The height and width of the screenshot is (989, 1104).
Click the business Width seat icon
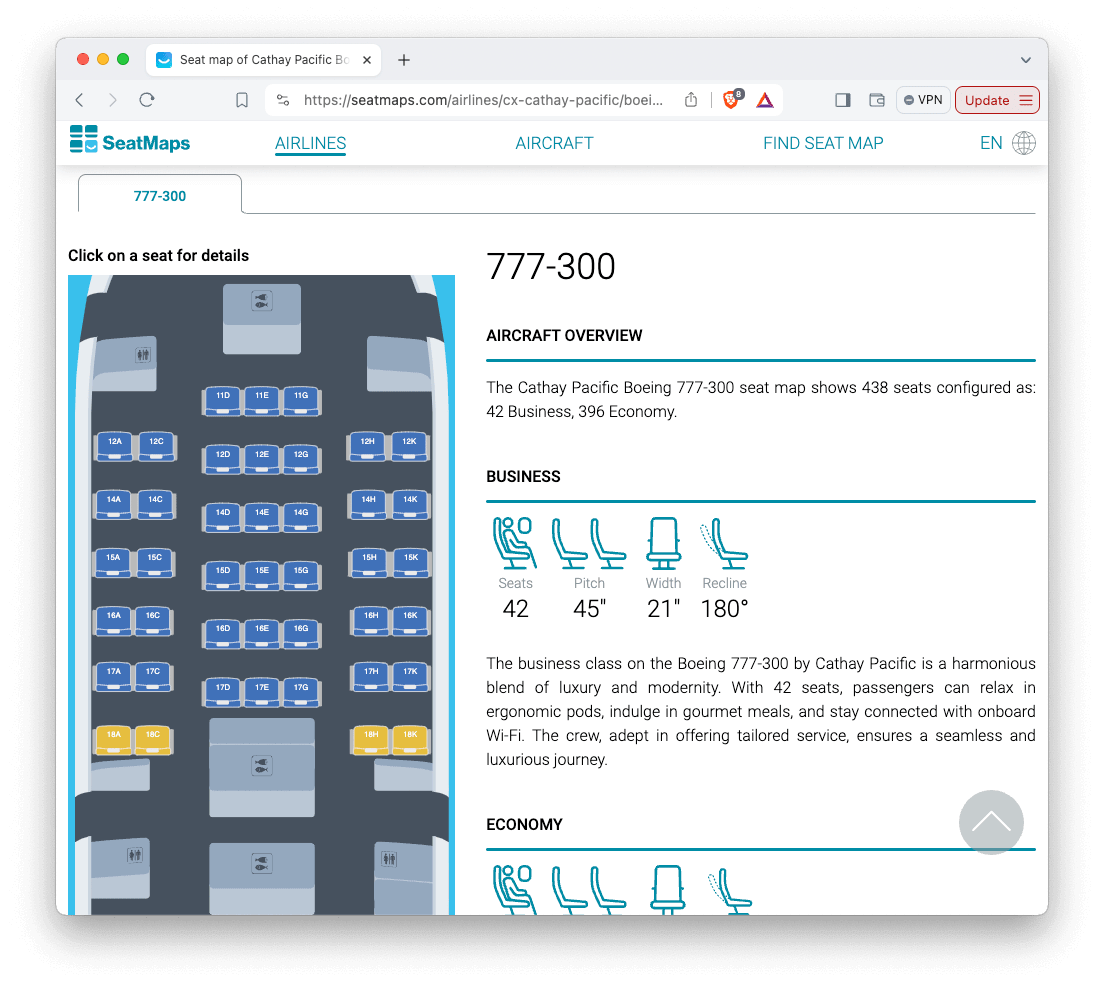(x=663, y=543)
